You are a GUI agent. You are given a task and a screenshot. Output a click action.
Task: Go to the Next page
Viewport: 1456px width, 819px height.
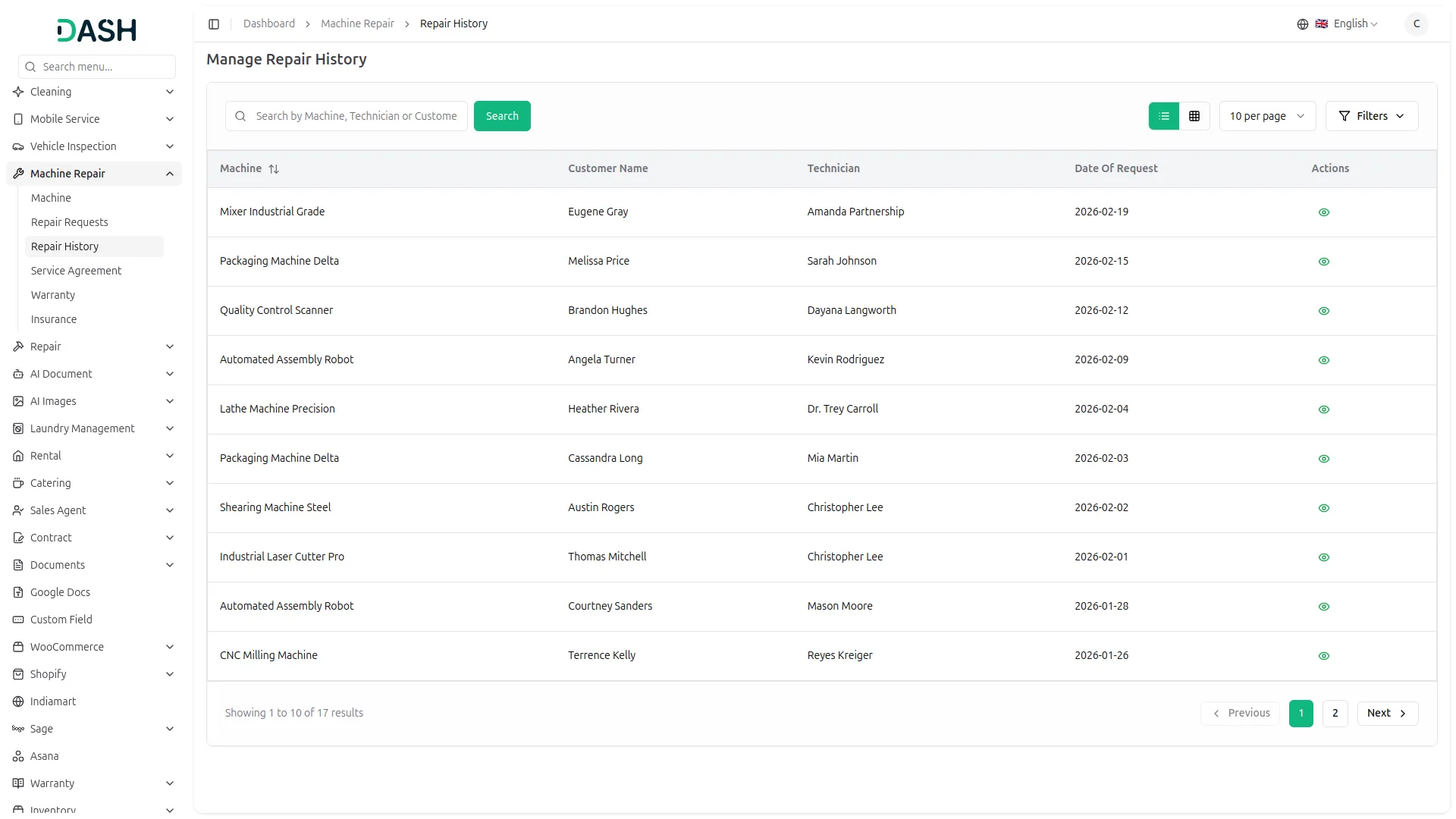tap(1386, 713)
